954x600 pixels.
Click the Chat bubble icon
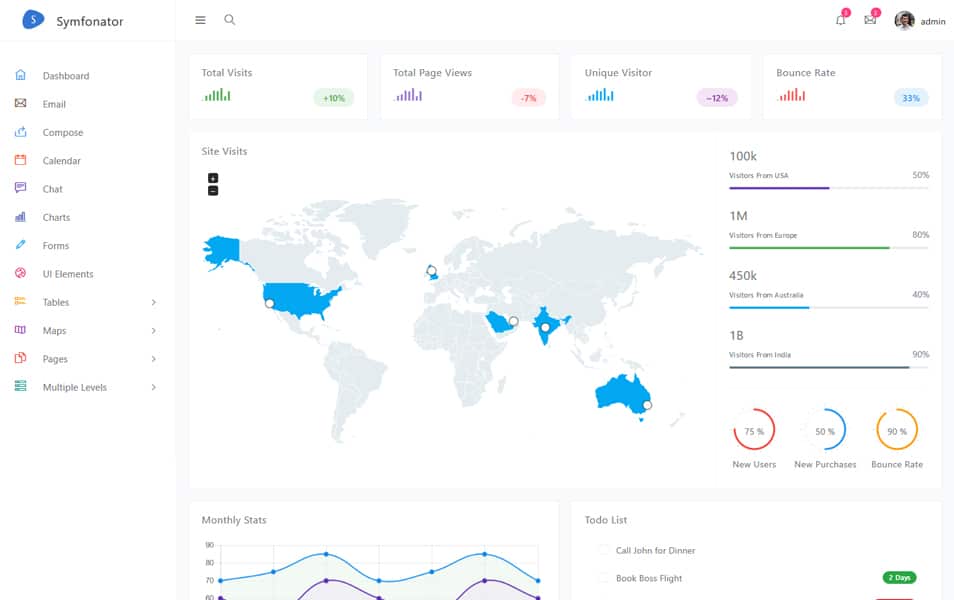21,188
